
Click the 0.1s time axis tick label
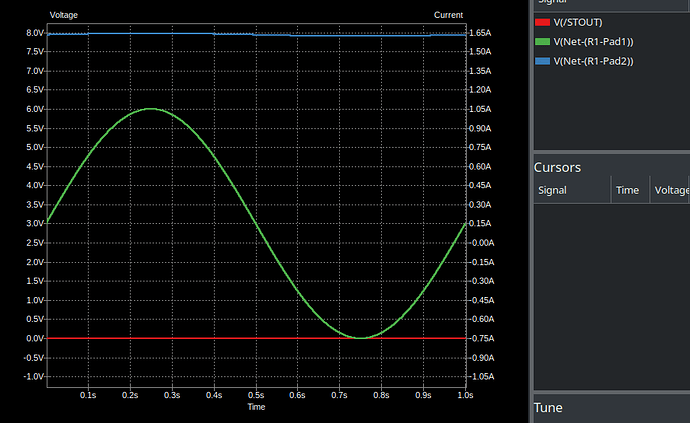point(88,395)
